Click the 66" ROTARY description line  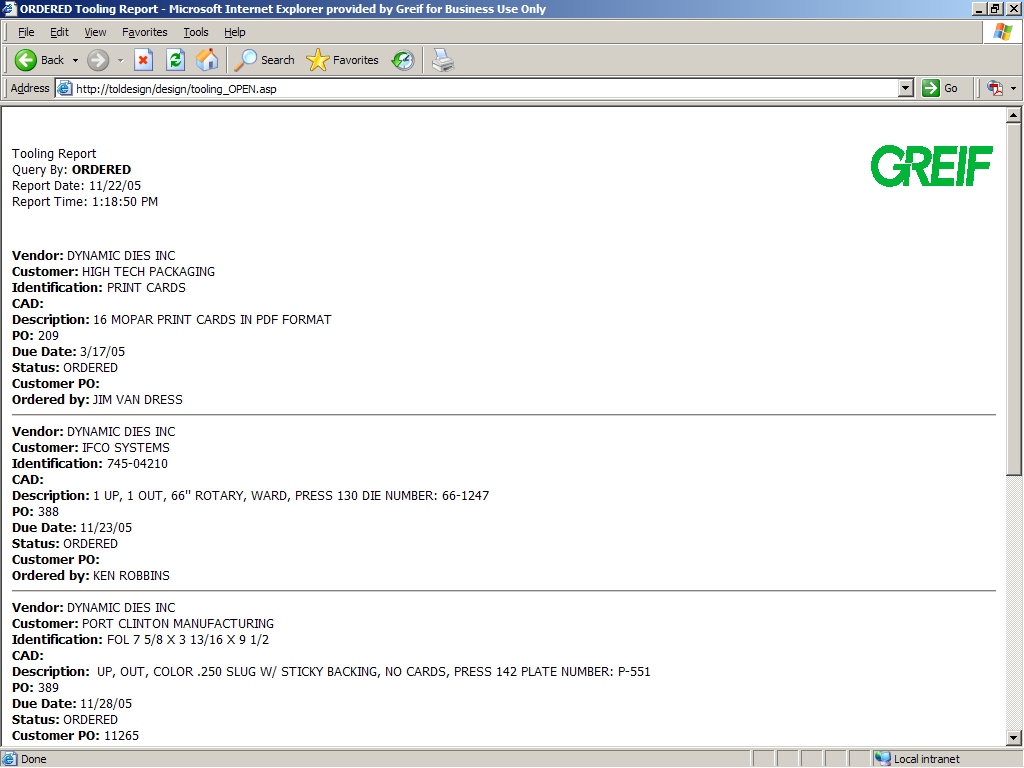pyautogui.click(x=251, y=496)
